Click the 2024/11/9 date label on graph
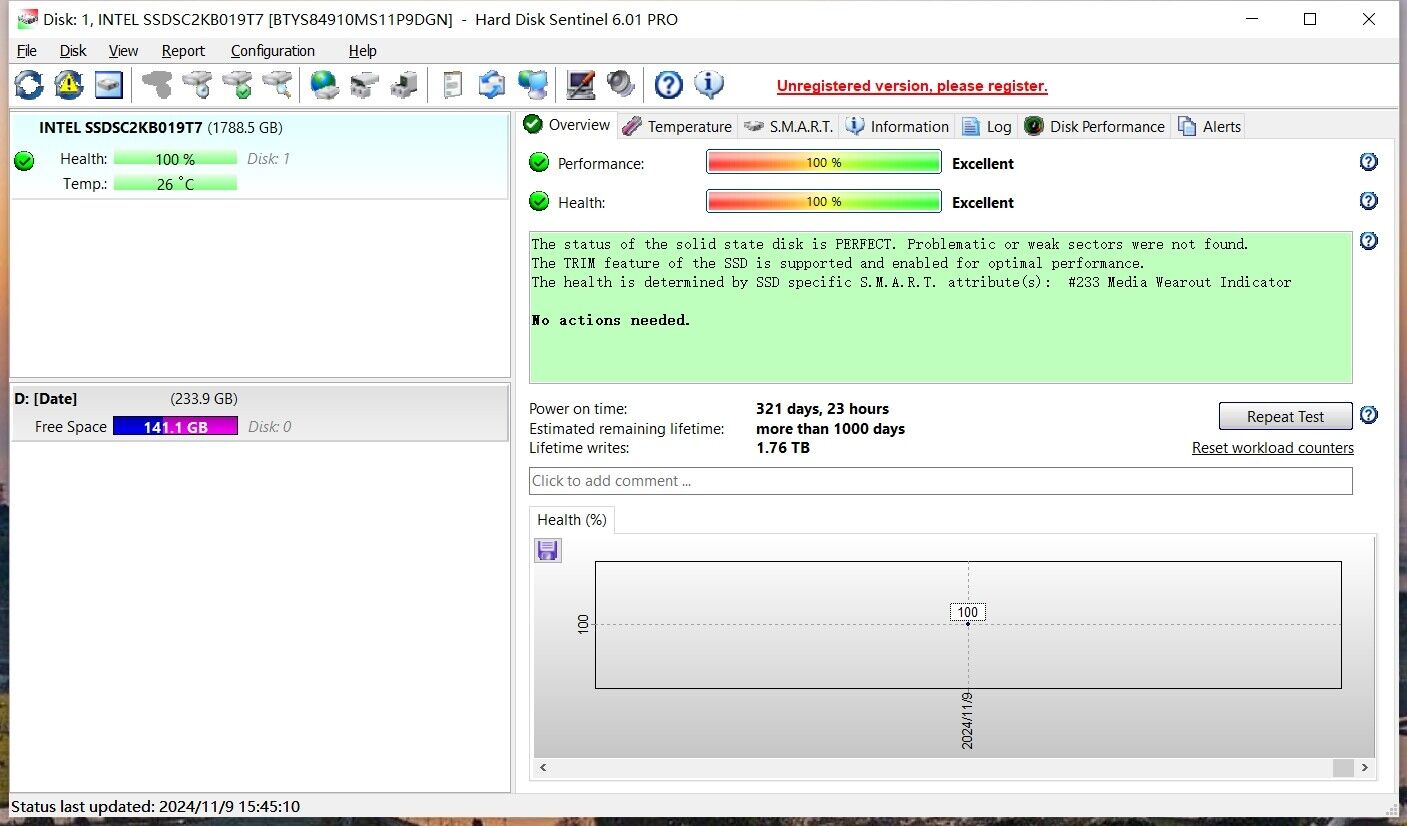Viewport: 1407px width, 826px height. point(967,720)
